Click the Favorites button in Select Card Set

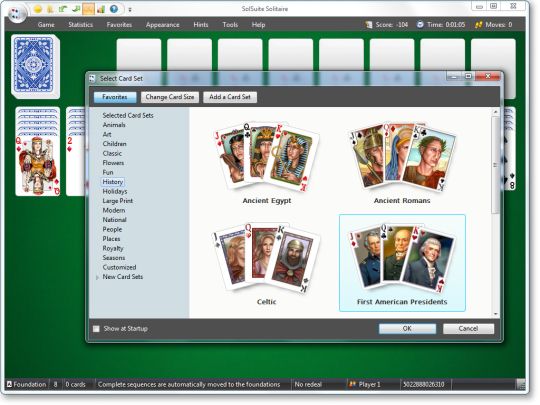tap(115, 97)
